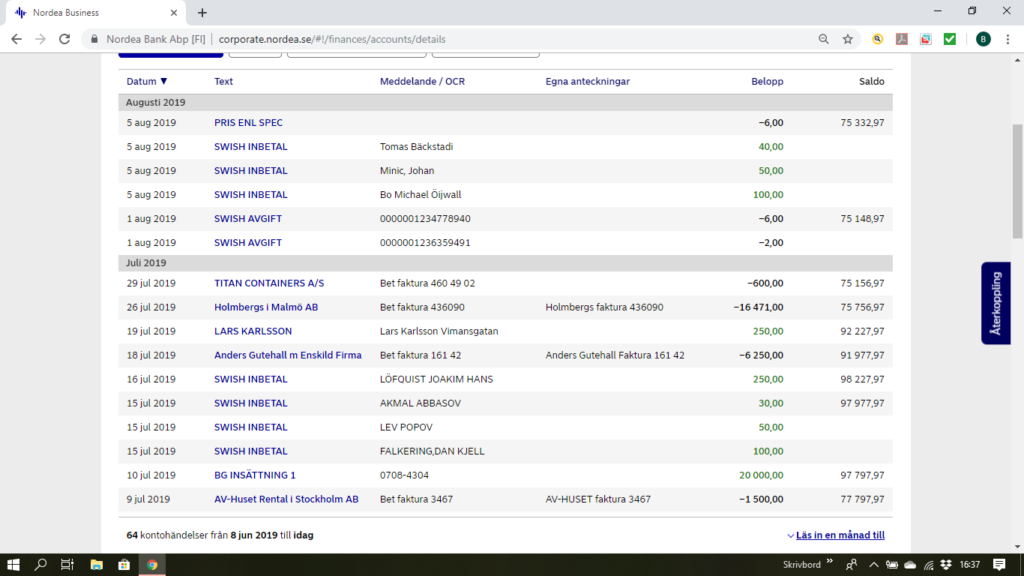Open Microsoft Store from the taskbar
1024x576 pixels.
point(124,565)
